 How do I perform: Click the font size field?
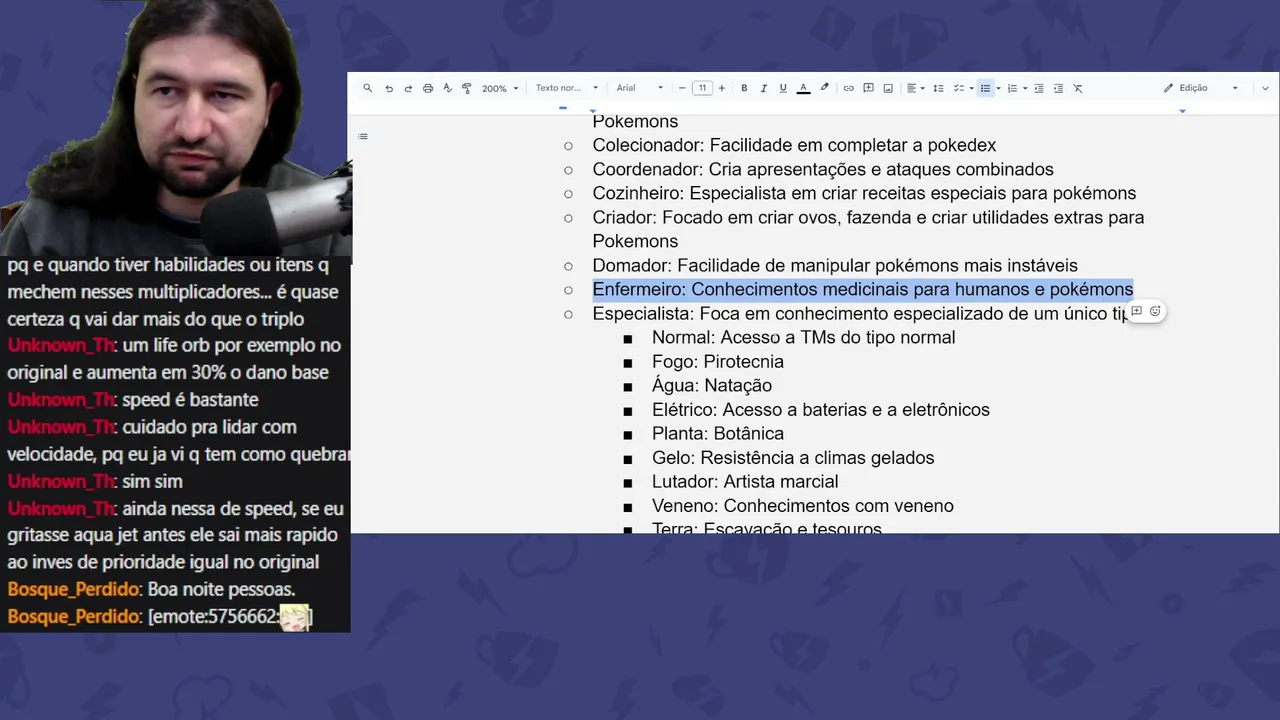click(702, 88)
